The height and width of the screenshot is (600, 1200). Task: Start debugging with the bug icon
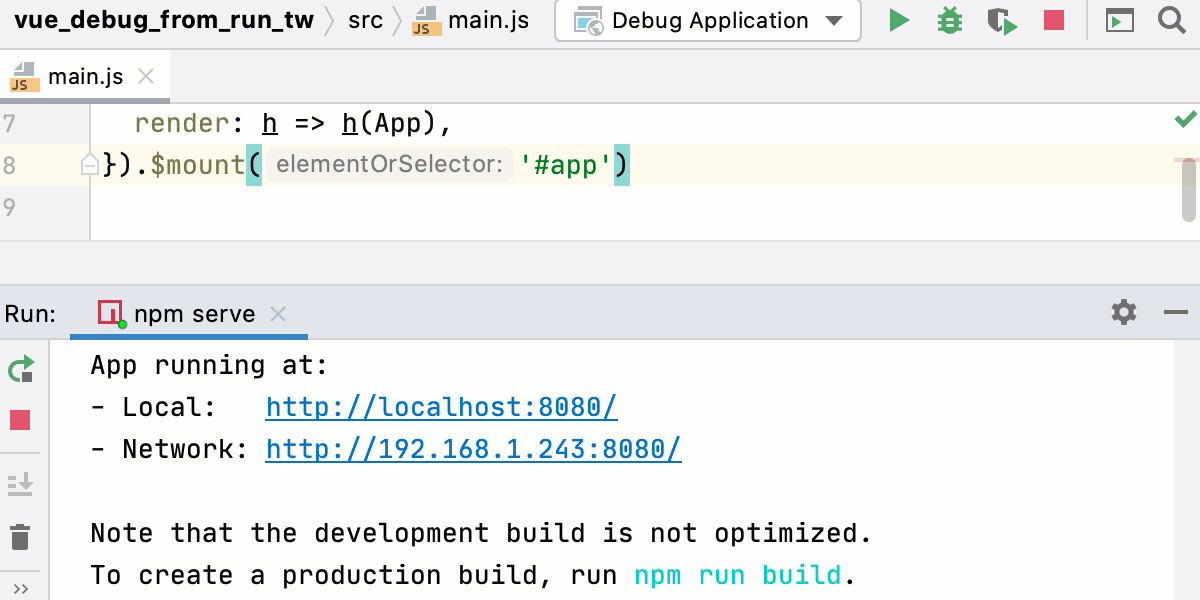pyautogui.click(x=949, y=20)
